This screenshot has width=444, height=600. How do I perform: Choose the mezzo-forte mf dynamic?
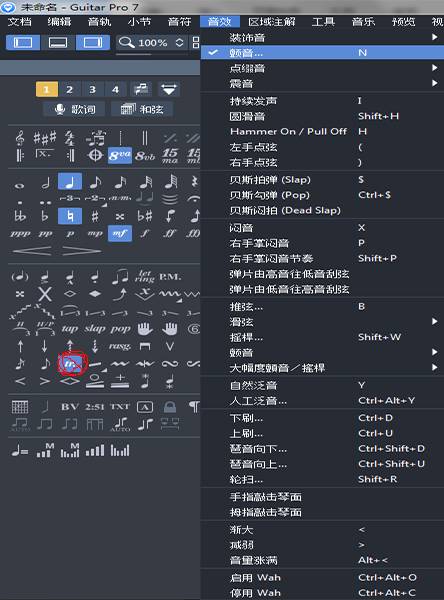pyautogui.click(x=120, y=233)
